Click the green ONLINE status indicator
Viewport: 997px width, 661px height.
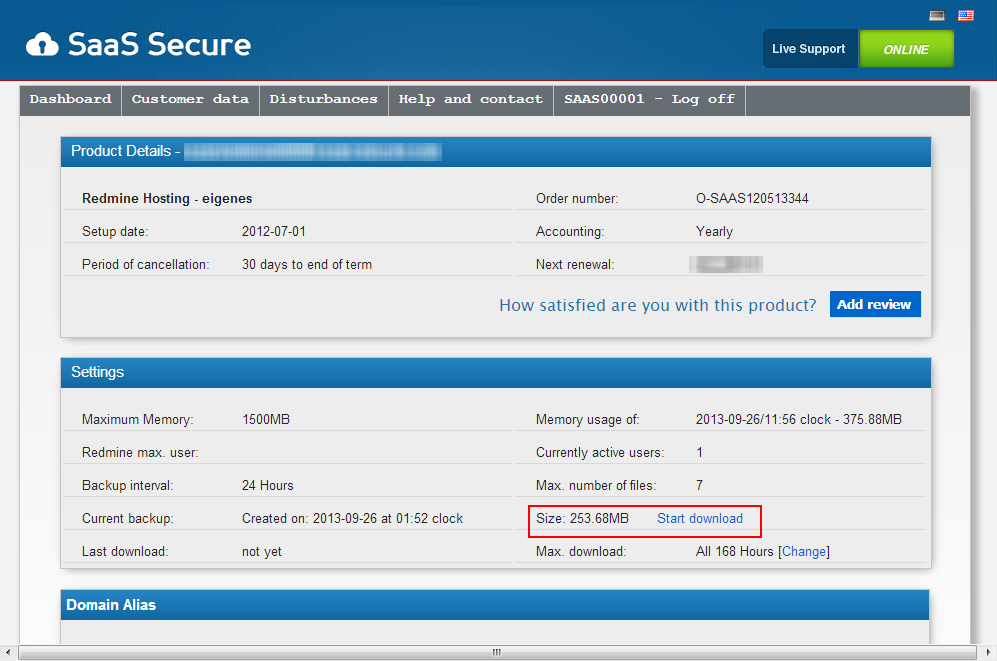[x=906, y=48]
